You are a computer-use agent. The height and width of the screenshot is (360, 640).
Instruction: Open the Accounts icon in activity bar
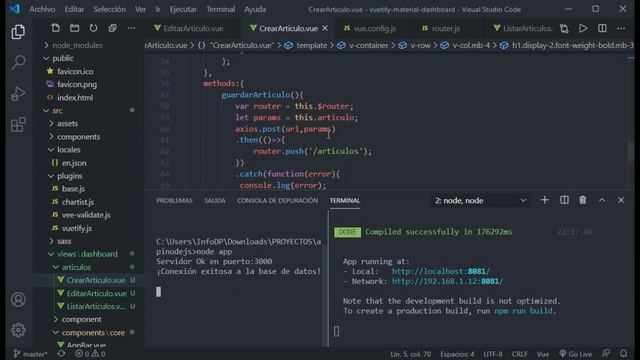coord(18,299)
